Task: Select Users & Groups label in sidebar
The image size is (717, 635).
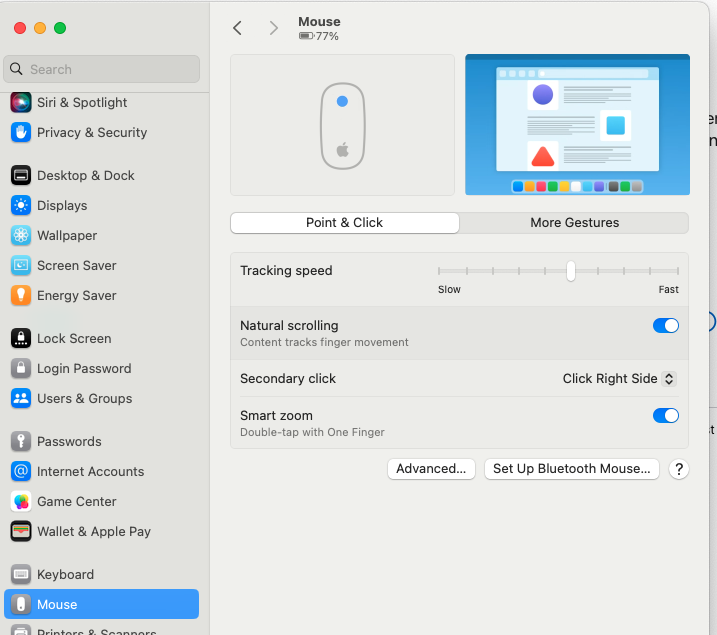Action: click(x=85, y=399)
